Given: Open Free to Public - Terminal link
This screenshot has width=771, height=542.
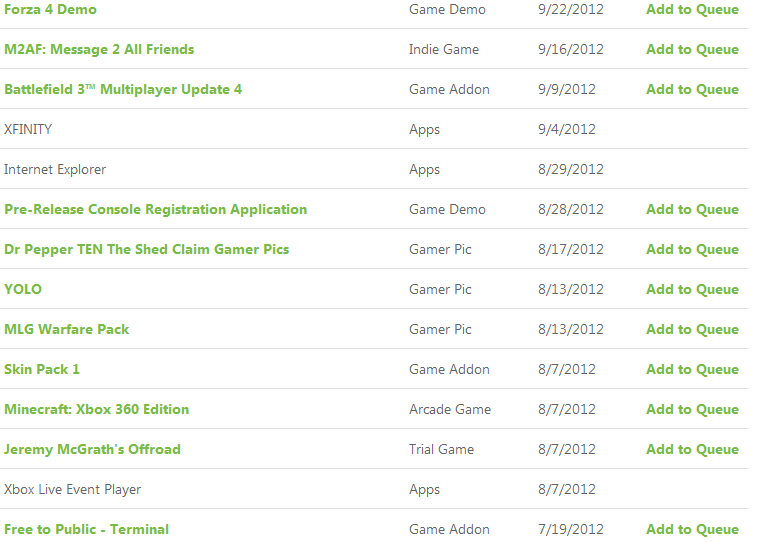Looking at the screenshot, I should tap(87, 529).
